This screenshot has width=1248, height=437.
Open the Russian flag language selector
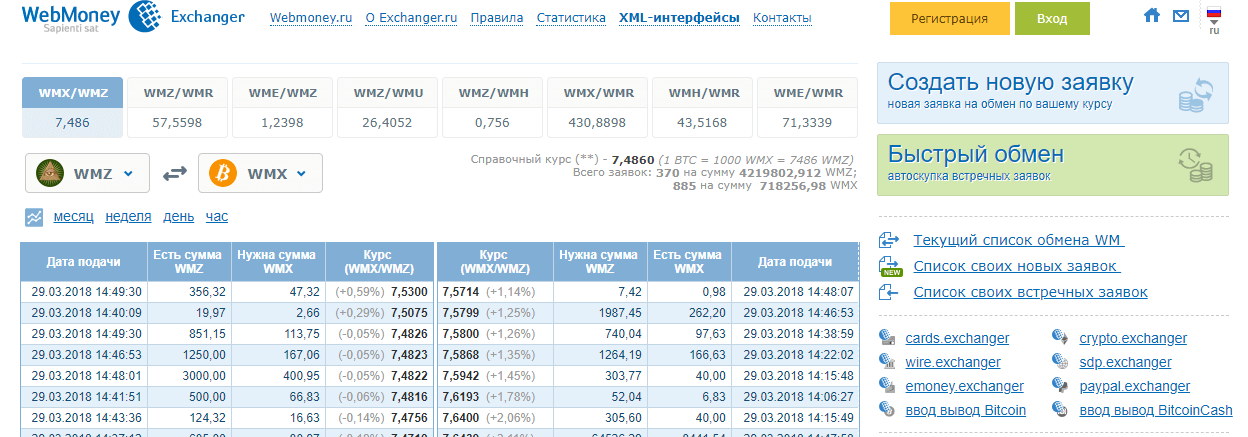click(x=1214, y=20)
